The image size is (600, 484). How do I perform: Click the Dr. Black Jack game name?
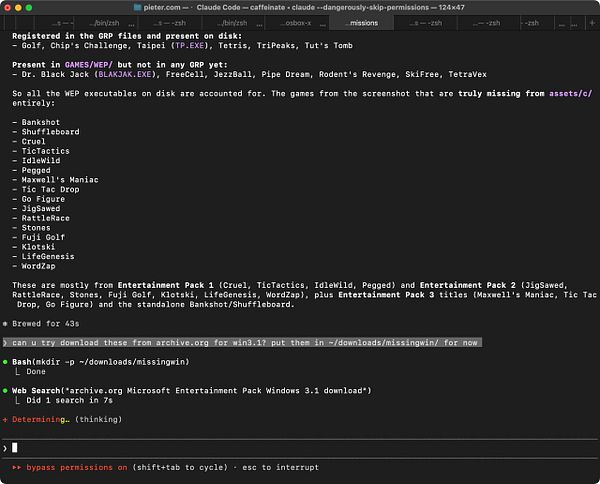[x=55, y=74]
